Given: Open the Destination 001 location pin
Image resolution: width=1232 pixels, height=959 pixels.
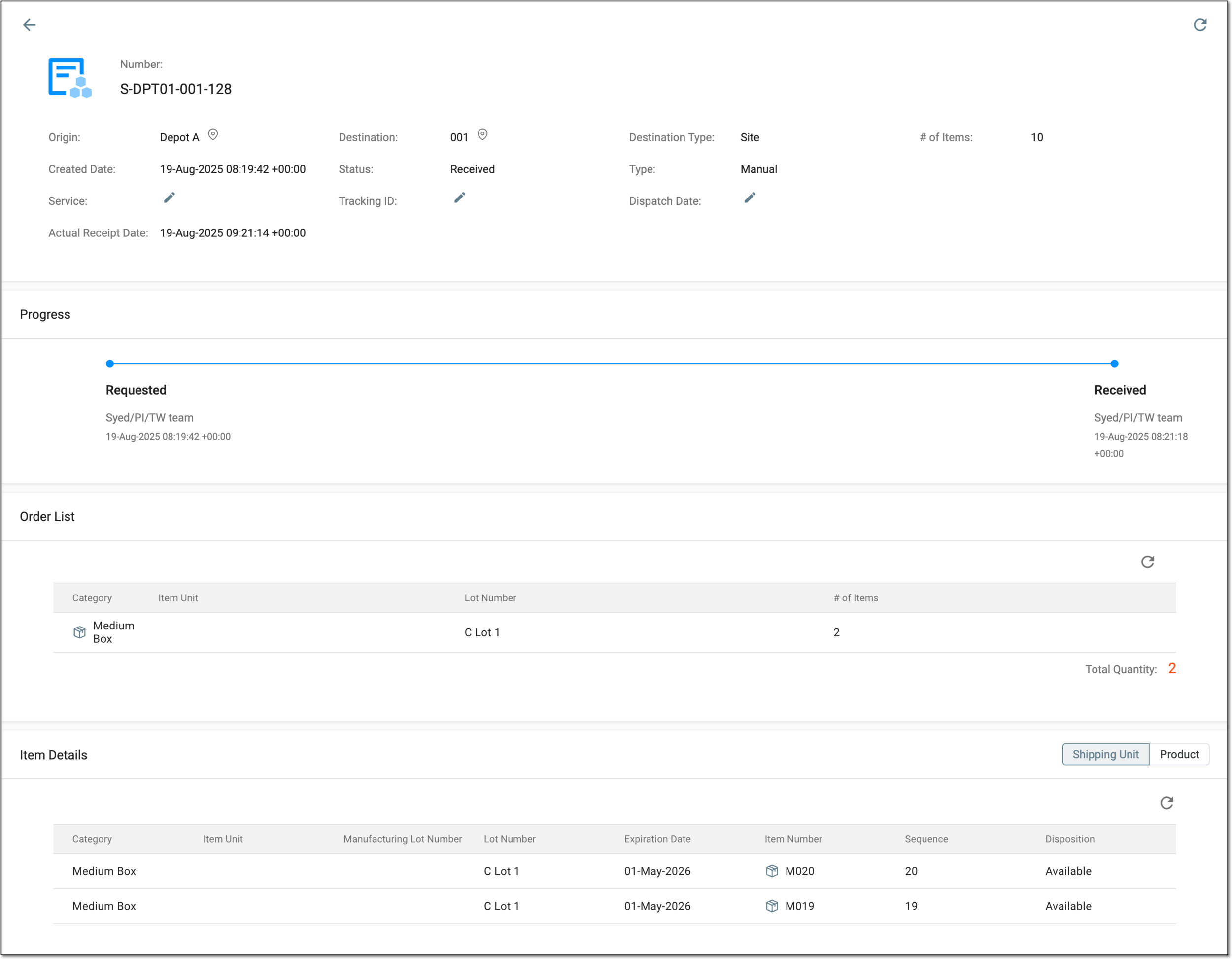Looking at the screenshot, I should point(482,135).
